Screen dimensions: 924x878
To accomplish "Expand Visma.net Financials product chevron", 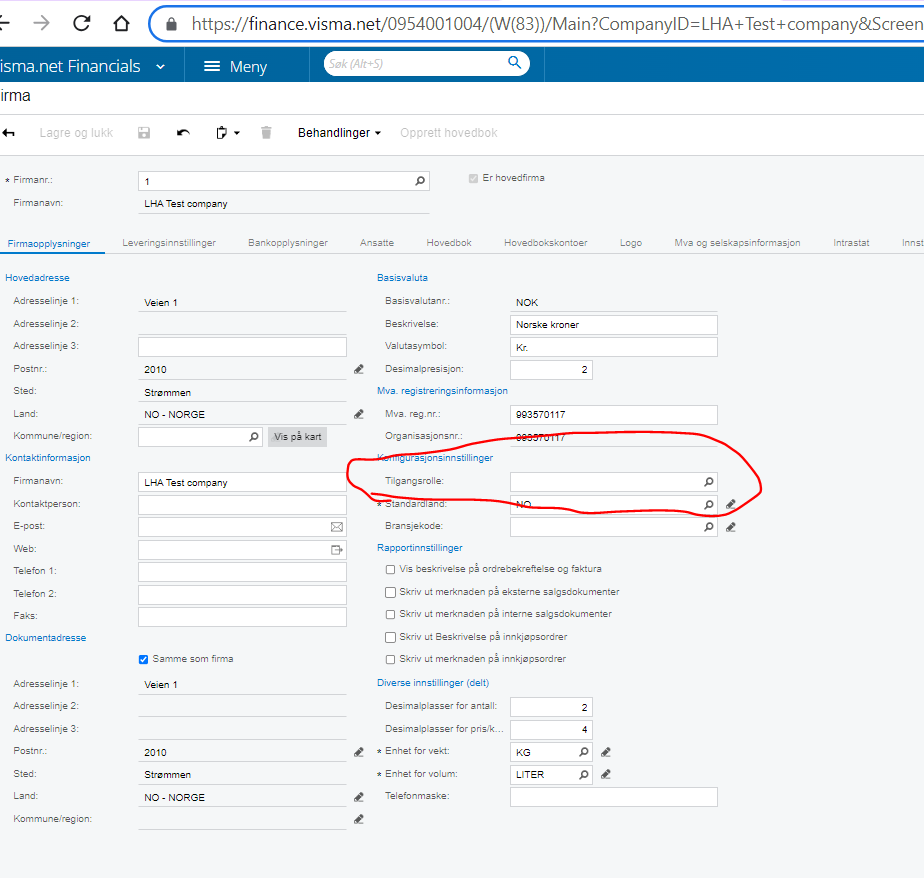I will point(160,67).
